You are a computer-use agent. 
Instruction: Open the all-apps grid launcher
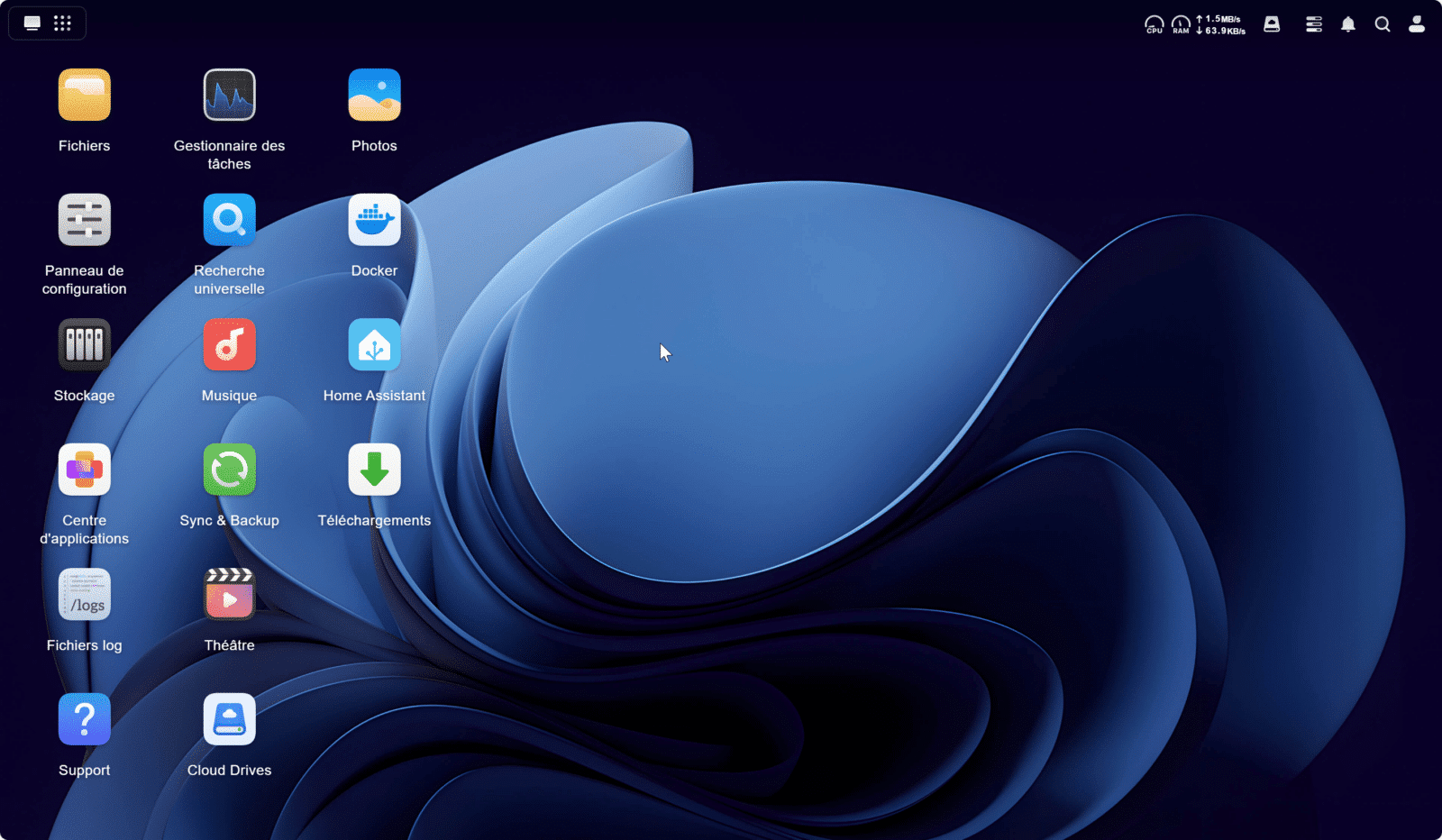(62, 23)
